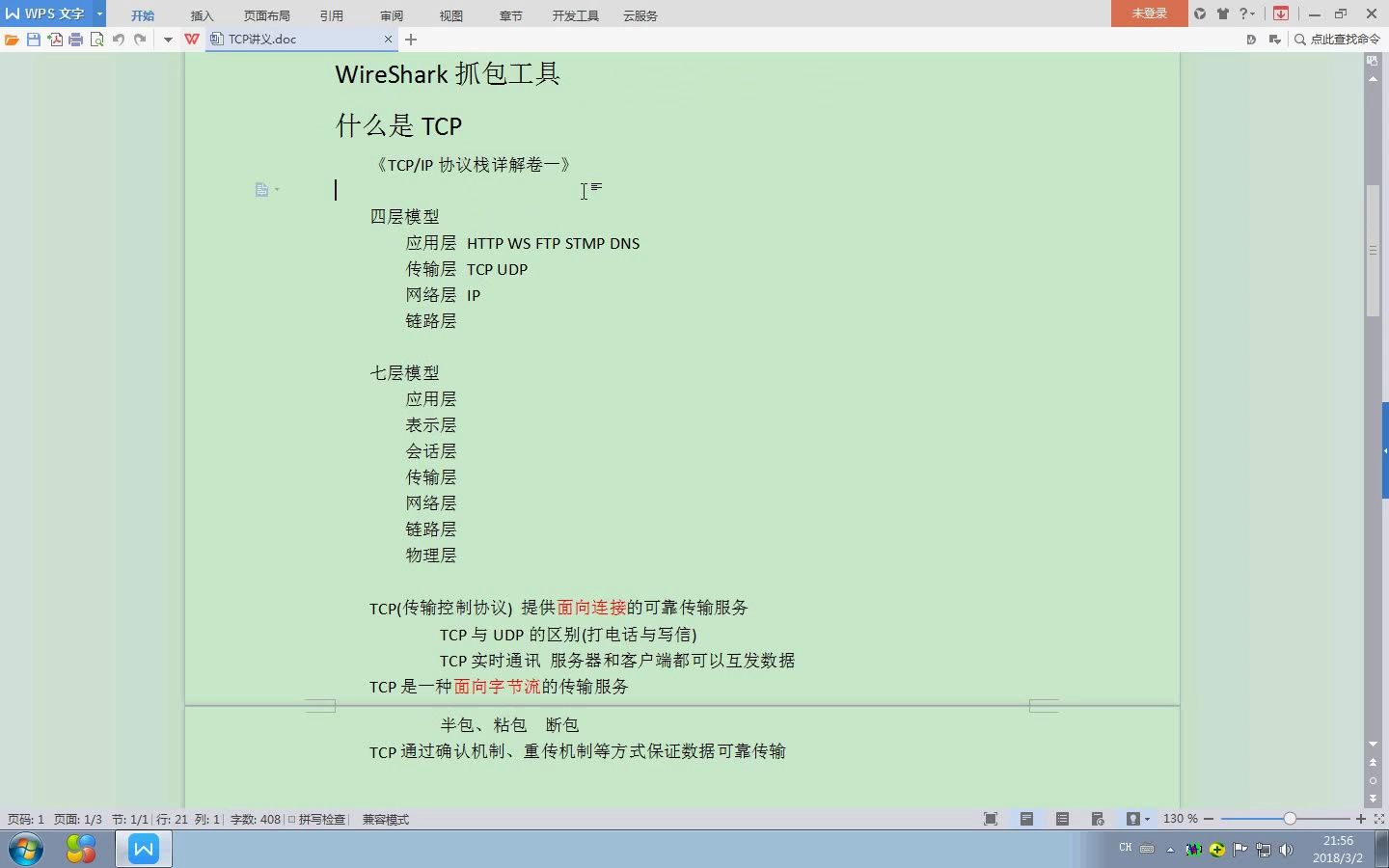Open the 开发工具 ribbon tab

[x=576, y=15]
